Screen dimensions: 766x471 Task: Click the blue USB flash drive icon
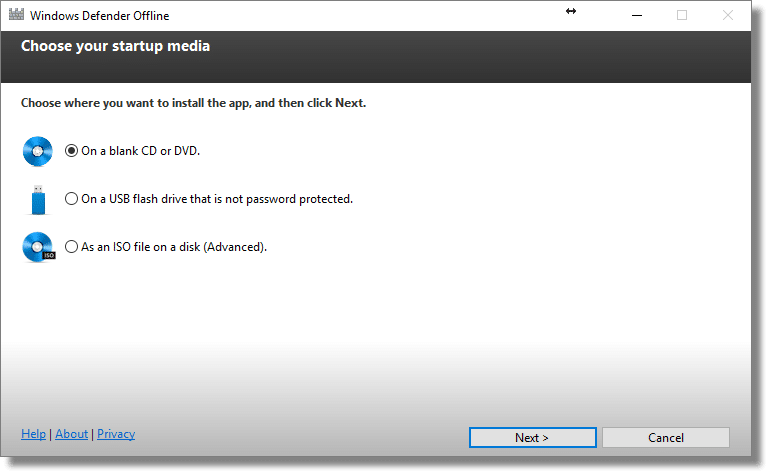[x=38, y=200]
